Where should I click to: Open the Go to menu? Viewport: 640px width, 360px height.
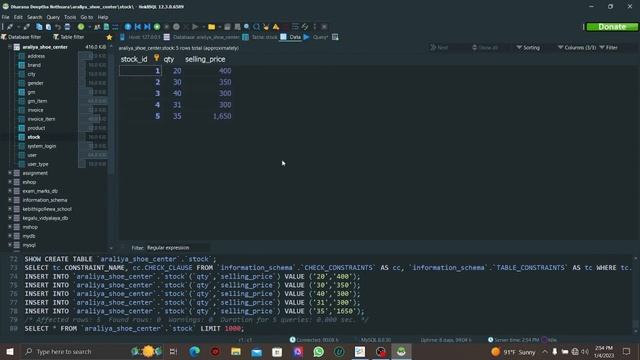[87, 17]
